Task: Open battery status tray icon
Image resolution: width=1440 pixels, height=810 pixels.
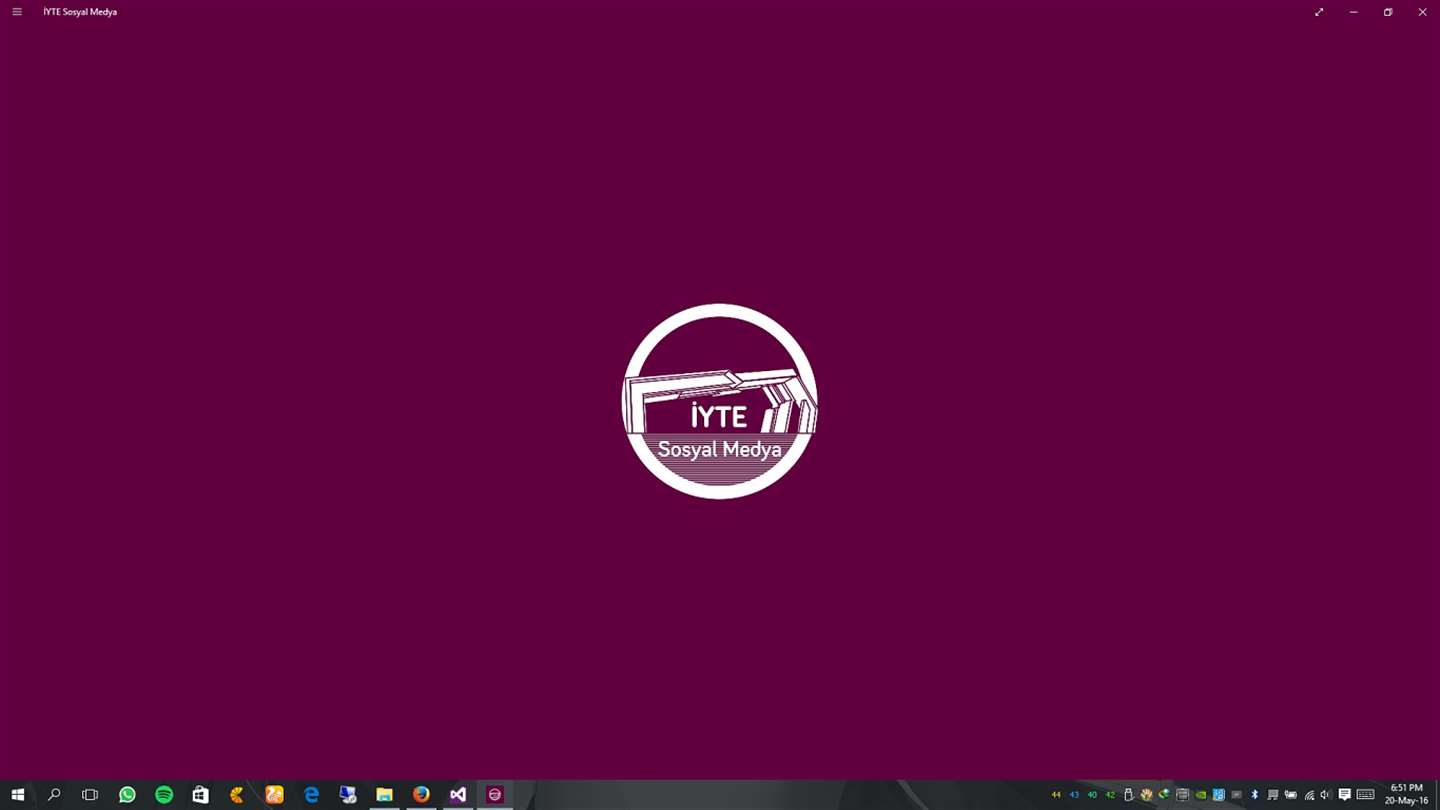Action: (x=1290, y=795)
